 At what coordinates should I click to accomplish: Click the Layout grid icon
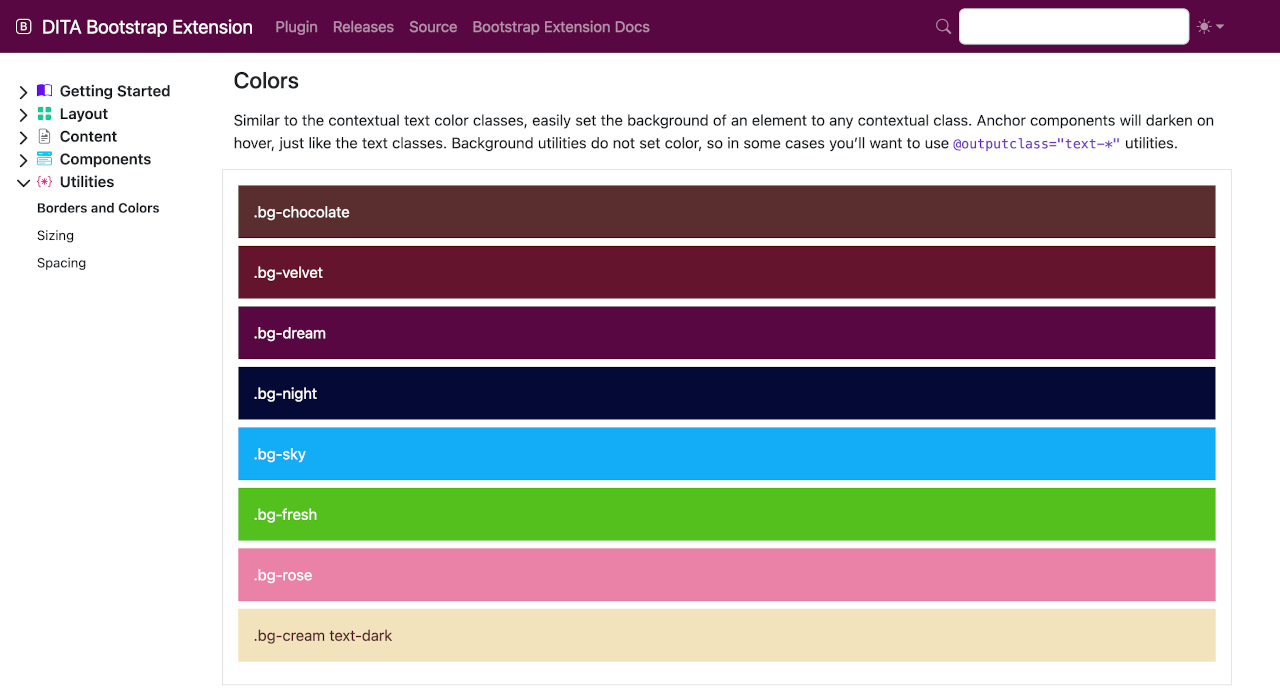click(44, 114)
